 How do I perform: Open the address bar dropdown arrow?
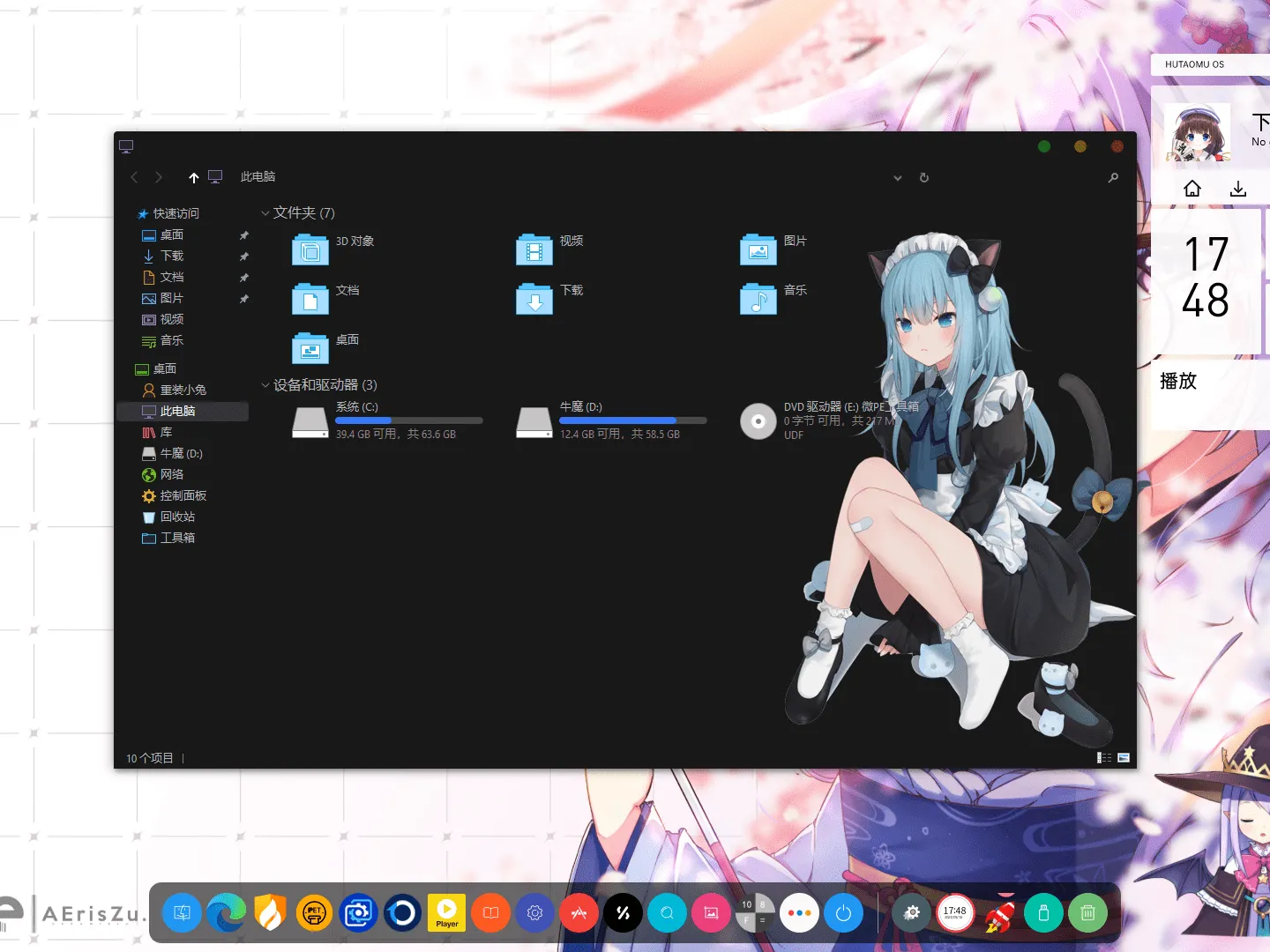click(898, 178)
